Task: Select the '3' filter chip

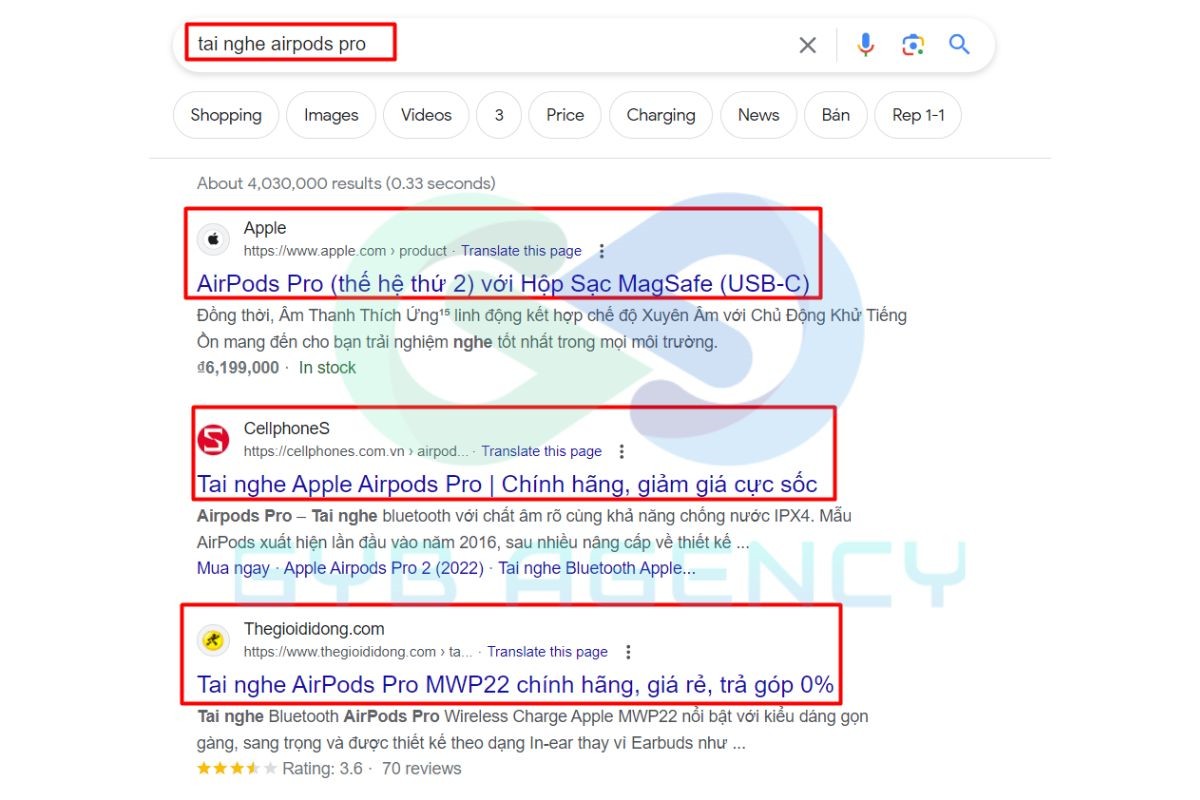Action: pyautogui.click(x=499, y=115)
